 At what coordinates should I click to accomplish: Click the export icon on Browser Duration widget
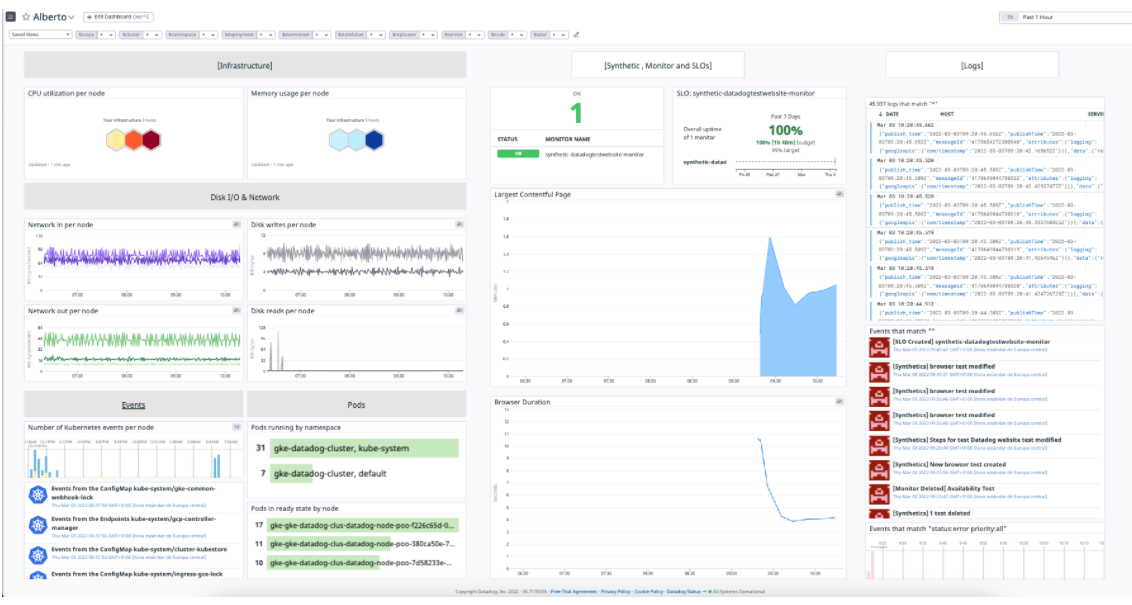[839, 401]
